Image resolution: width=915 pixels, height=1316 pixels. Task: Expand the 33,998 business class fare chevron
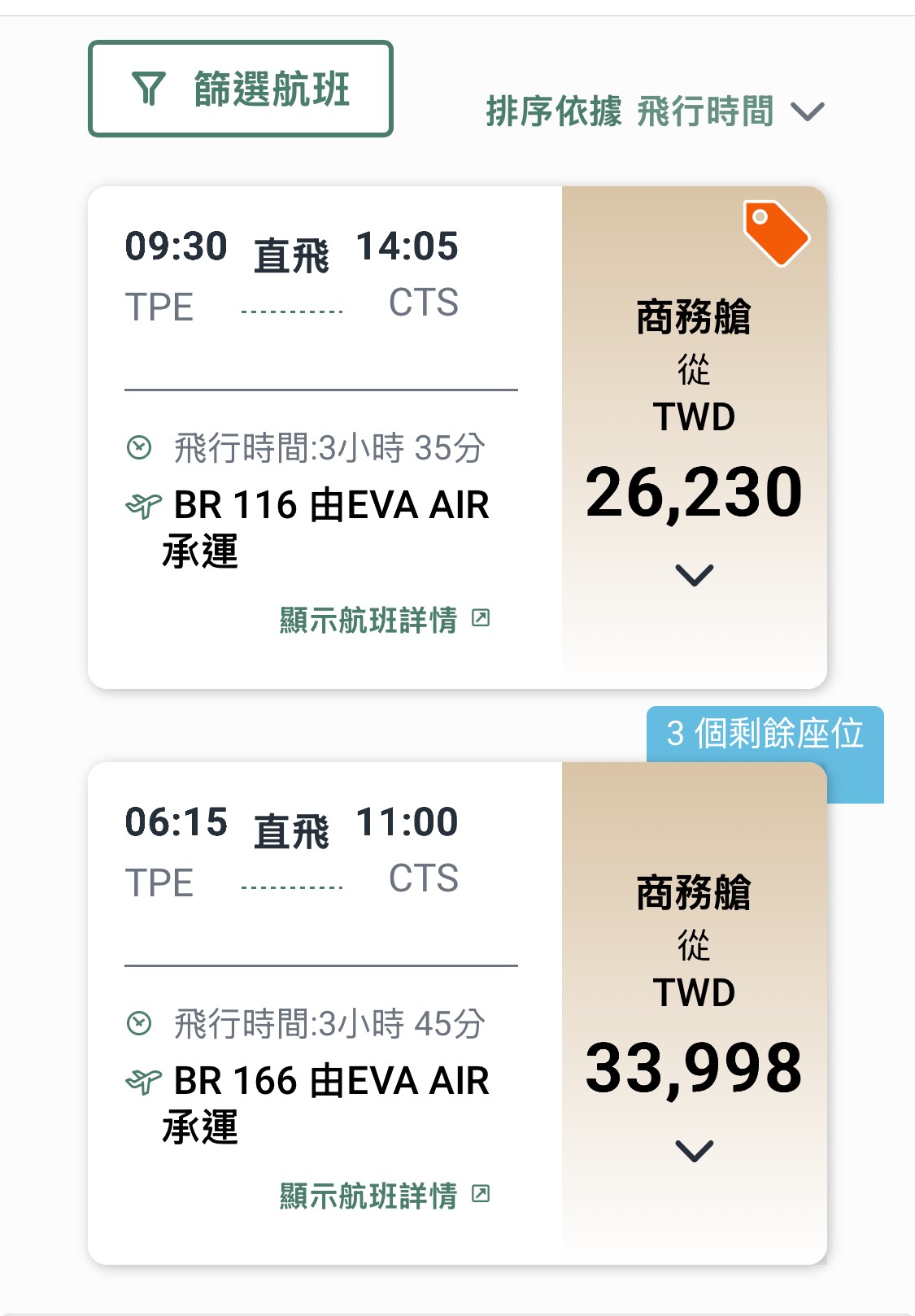[x=695, y=1151]
